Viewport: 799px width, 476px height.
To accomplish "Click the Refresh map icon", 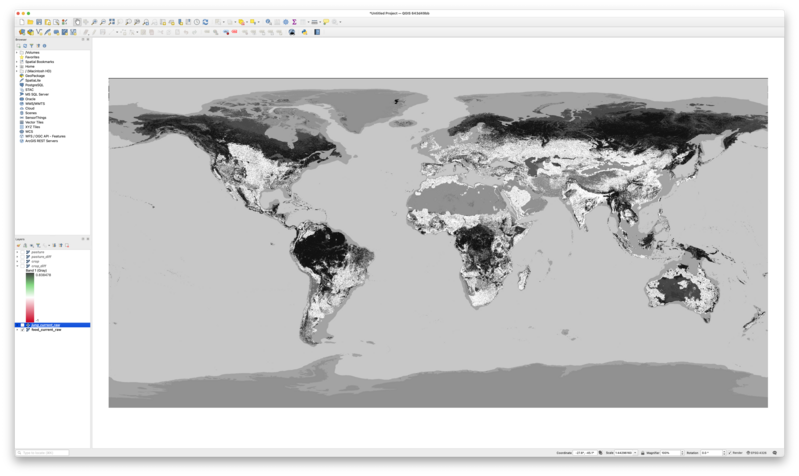I will (205, 21).
